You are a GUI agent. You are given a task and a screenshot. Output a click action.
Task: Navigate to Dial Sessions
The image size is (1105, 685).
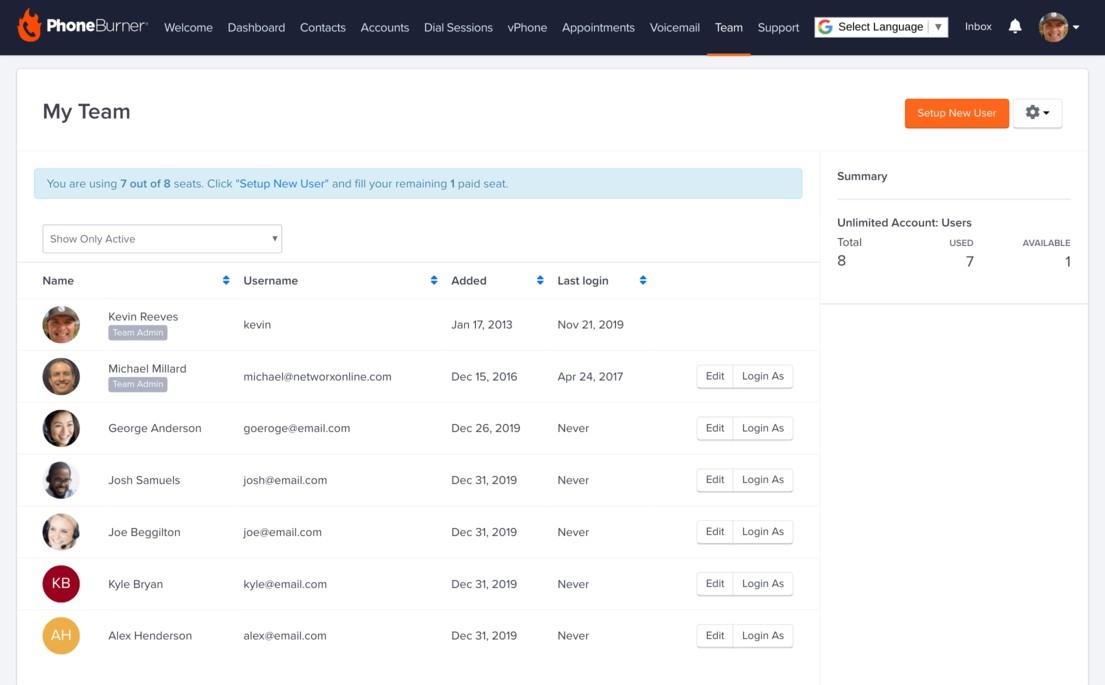458,27
